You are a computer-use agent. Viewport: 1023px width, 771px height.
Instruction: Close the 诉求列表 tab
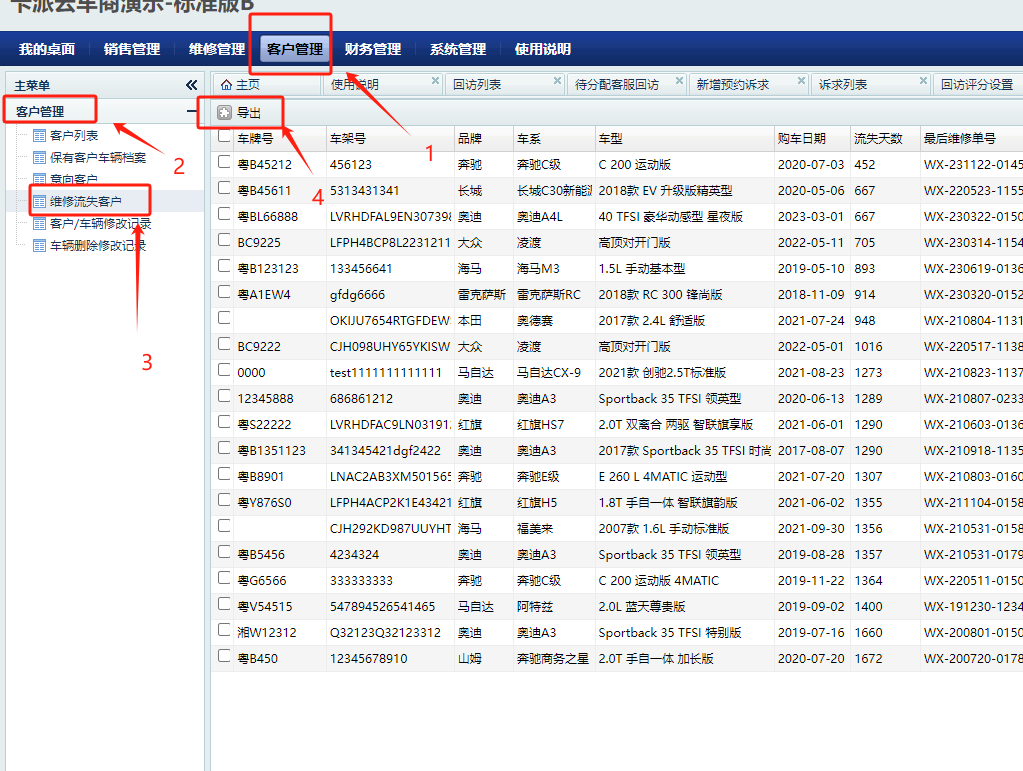[923, 80]
